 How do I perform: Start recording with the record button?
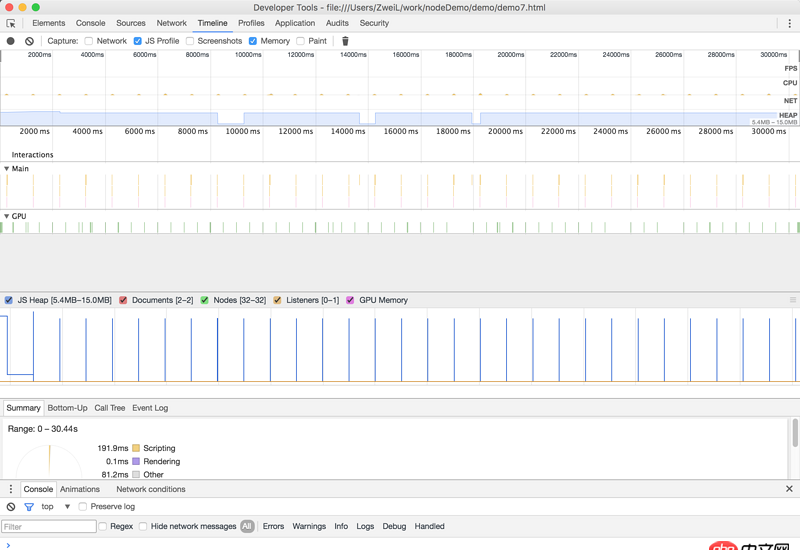11,41
